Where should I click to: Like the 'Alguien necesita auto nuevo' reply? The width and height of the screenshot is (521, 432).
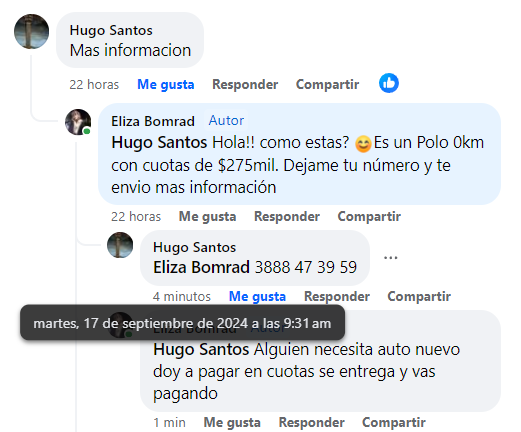[x=232, y=422]
